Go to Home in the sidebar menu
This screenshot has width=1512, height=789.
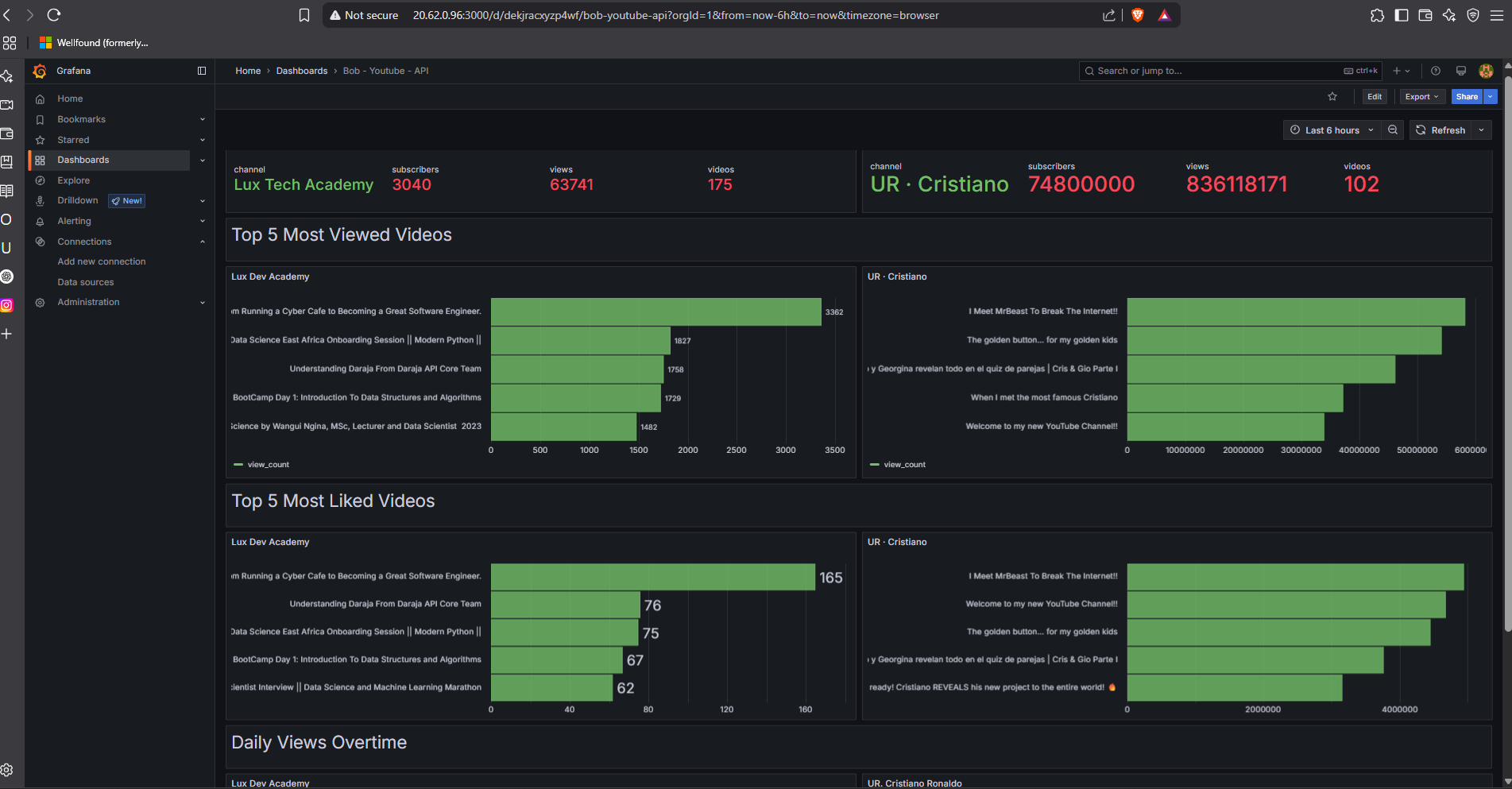[70, 99]
